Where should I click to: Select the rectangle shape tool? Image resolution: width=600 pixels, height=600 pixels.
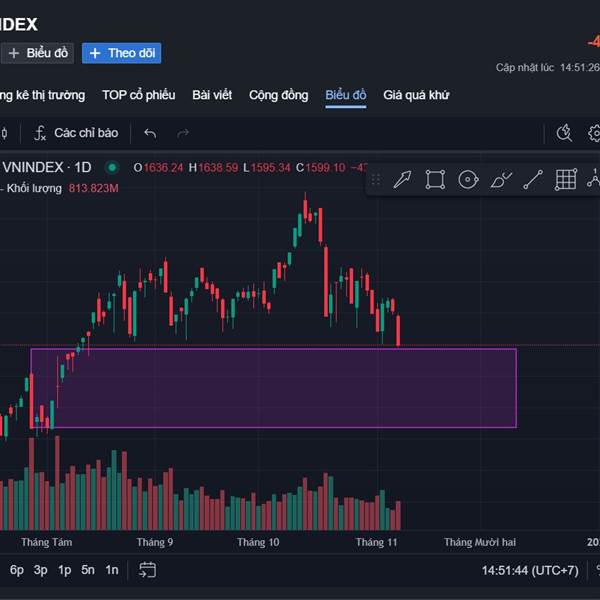(x=435, y=179)
